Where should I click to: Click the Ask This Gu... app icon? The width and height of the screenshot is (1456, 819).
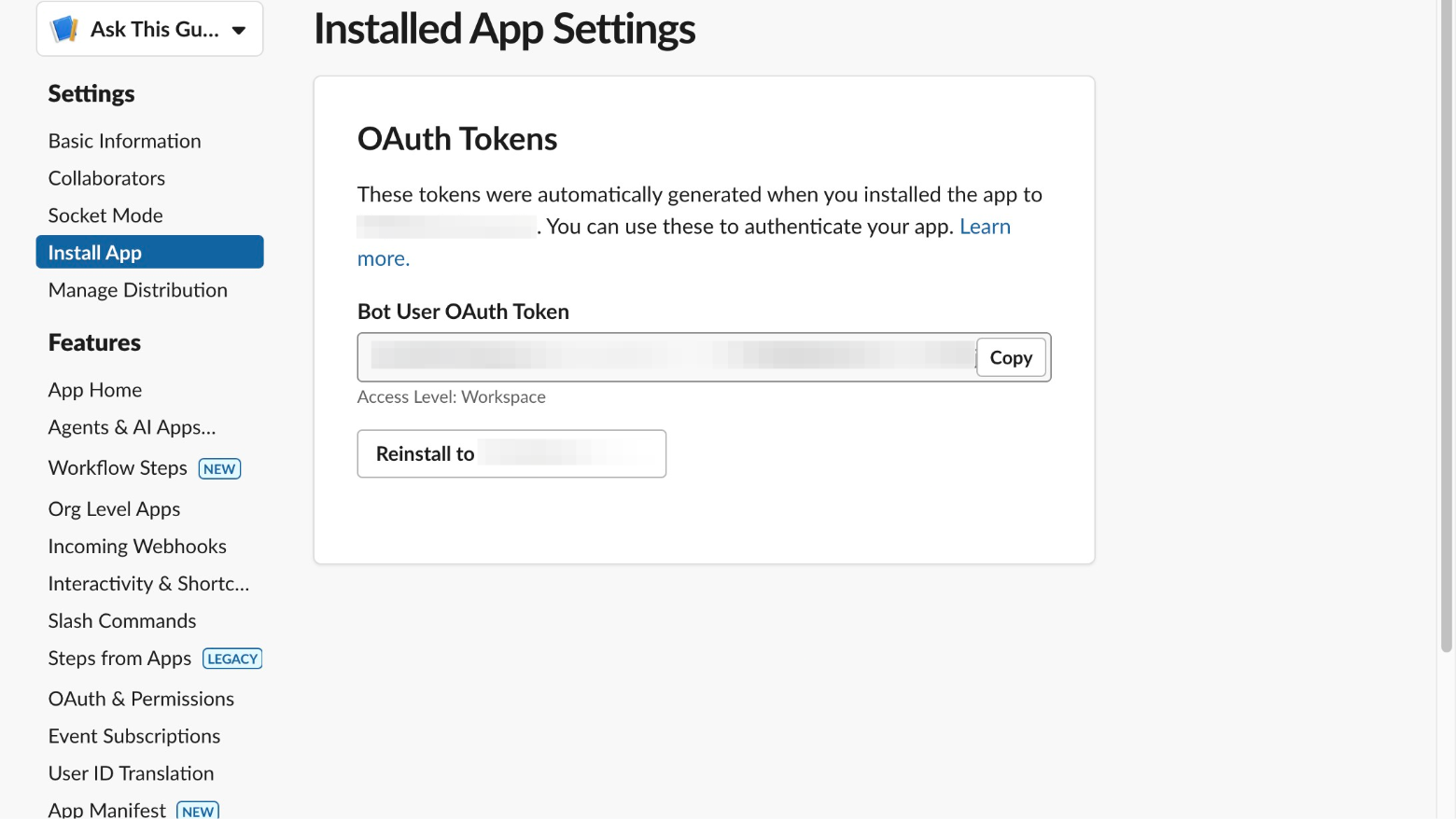(x=64, y=29)
